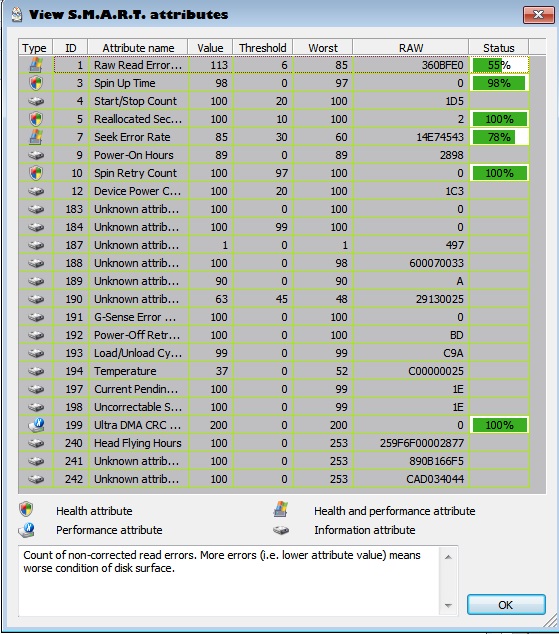
Task: Click the shield icon for Spin Up Time
Action: pyautogui.click(x=36, y=83)
